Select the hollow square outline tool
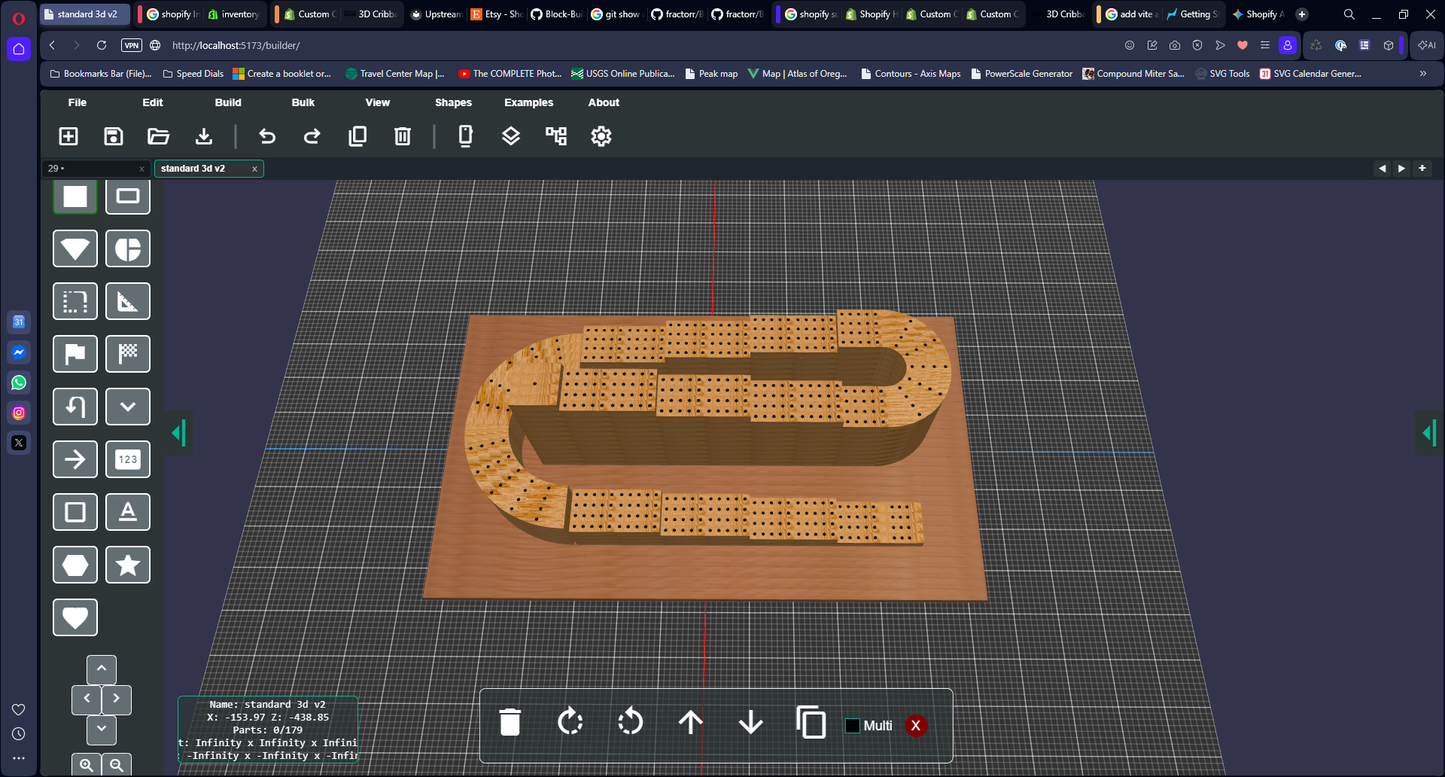 pyautogui.click(x=75, y=512)
